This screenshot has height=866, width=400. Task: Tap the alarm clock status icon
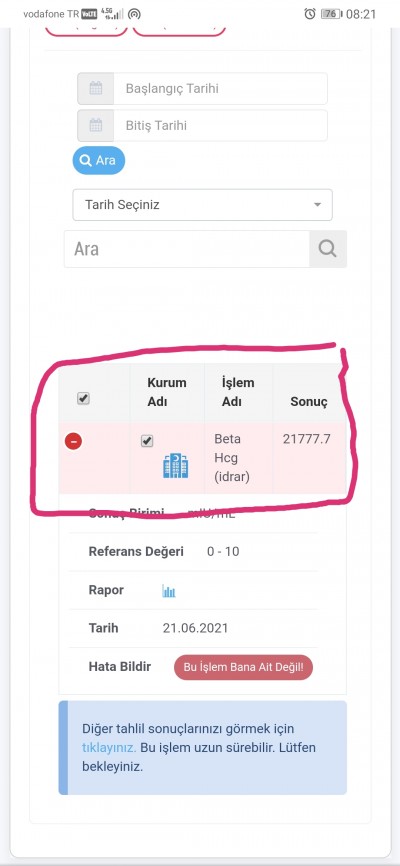tap(309, 14)
